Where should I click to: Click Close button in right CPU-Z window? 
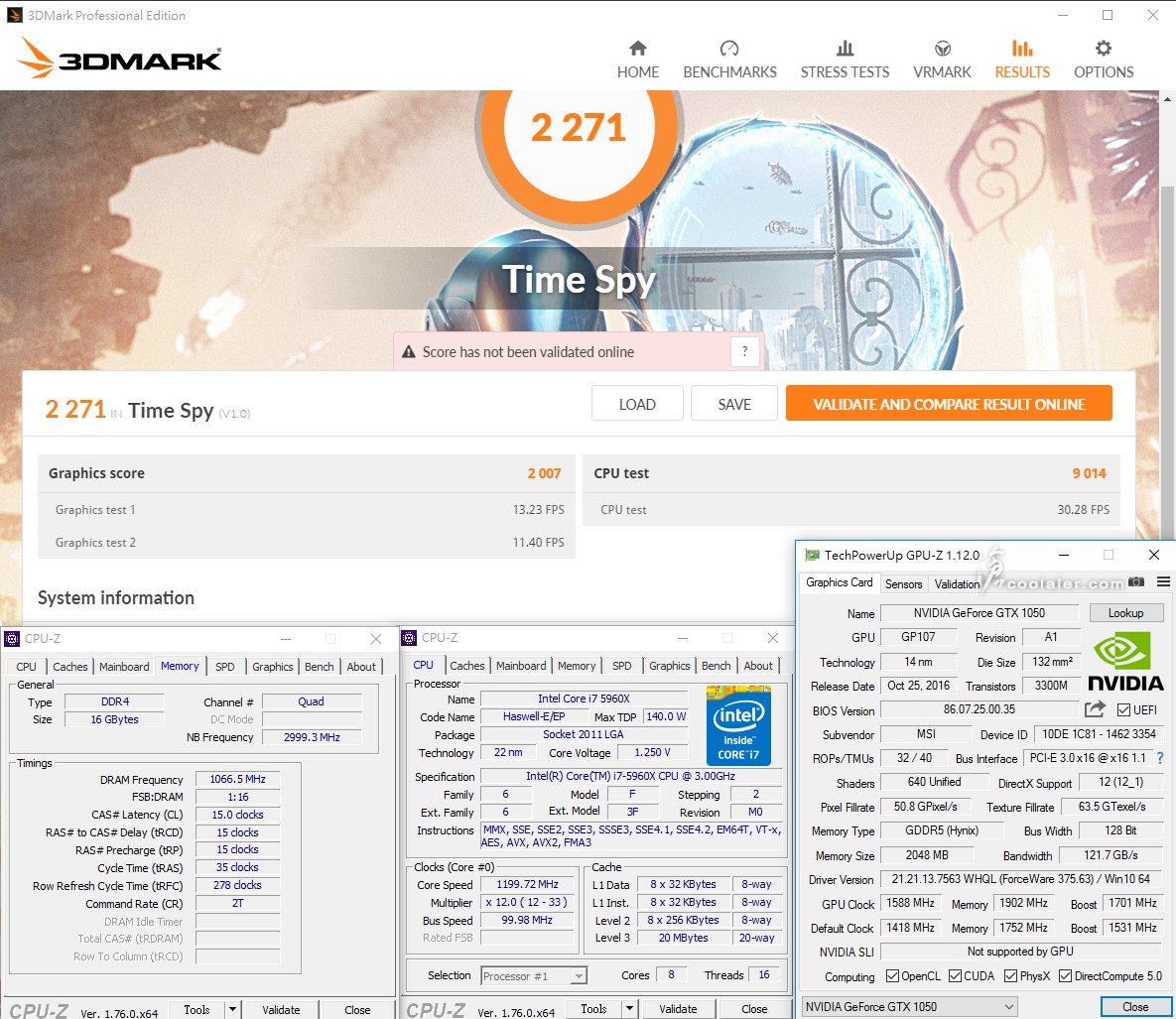point(754,1008)
